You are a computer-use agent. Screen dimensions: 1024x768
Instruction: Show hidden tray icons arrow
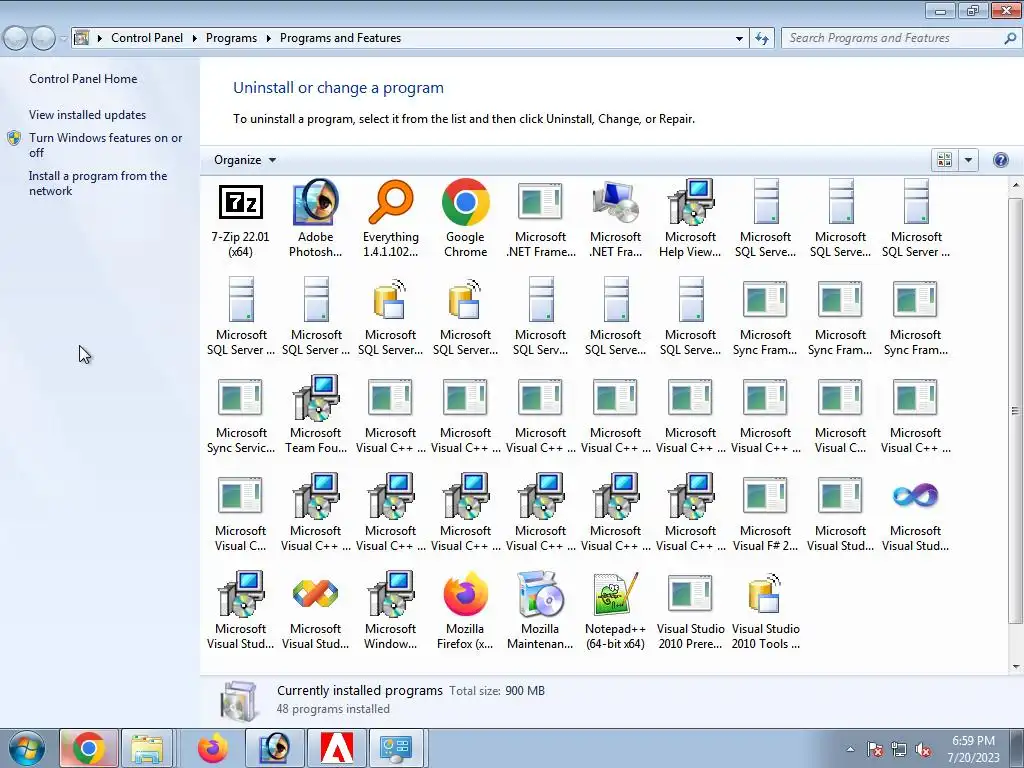[850, 750]
